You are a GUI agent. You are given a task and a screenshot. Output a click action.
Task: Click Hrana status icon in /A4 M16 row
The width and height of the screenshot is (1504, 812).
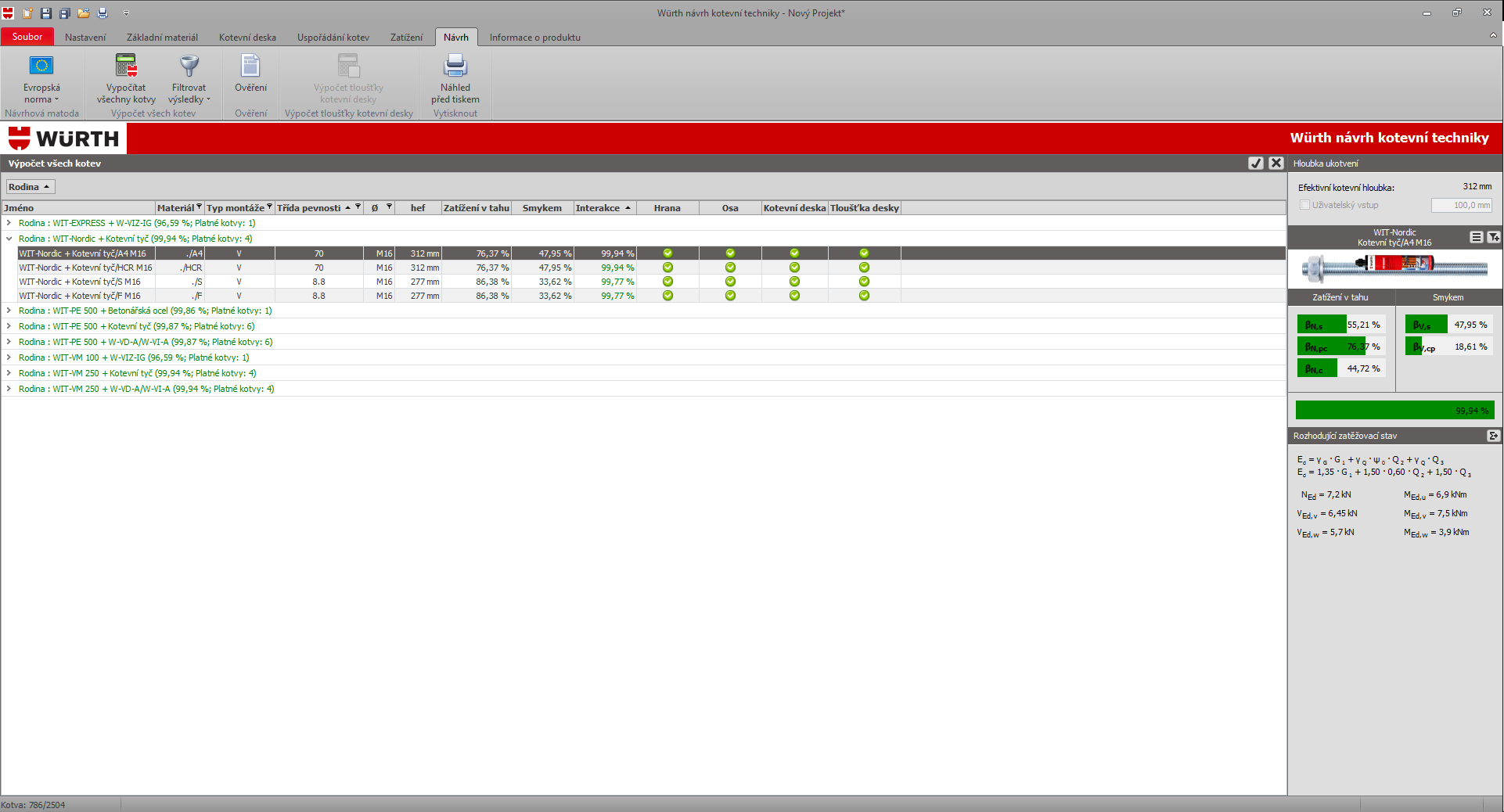[x=667, y=253]
